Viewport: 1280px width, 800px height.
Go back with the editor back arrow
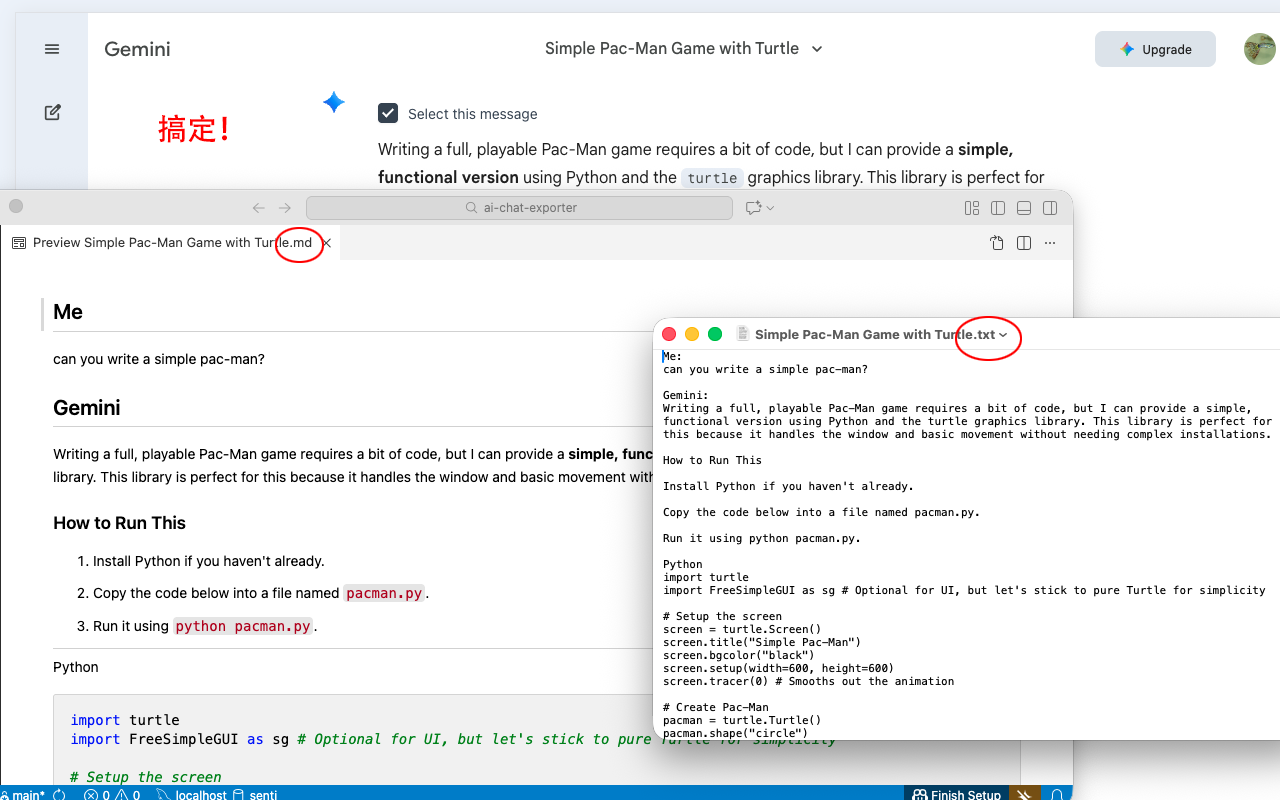[x=259, y=208]
